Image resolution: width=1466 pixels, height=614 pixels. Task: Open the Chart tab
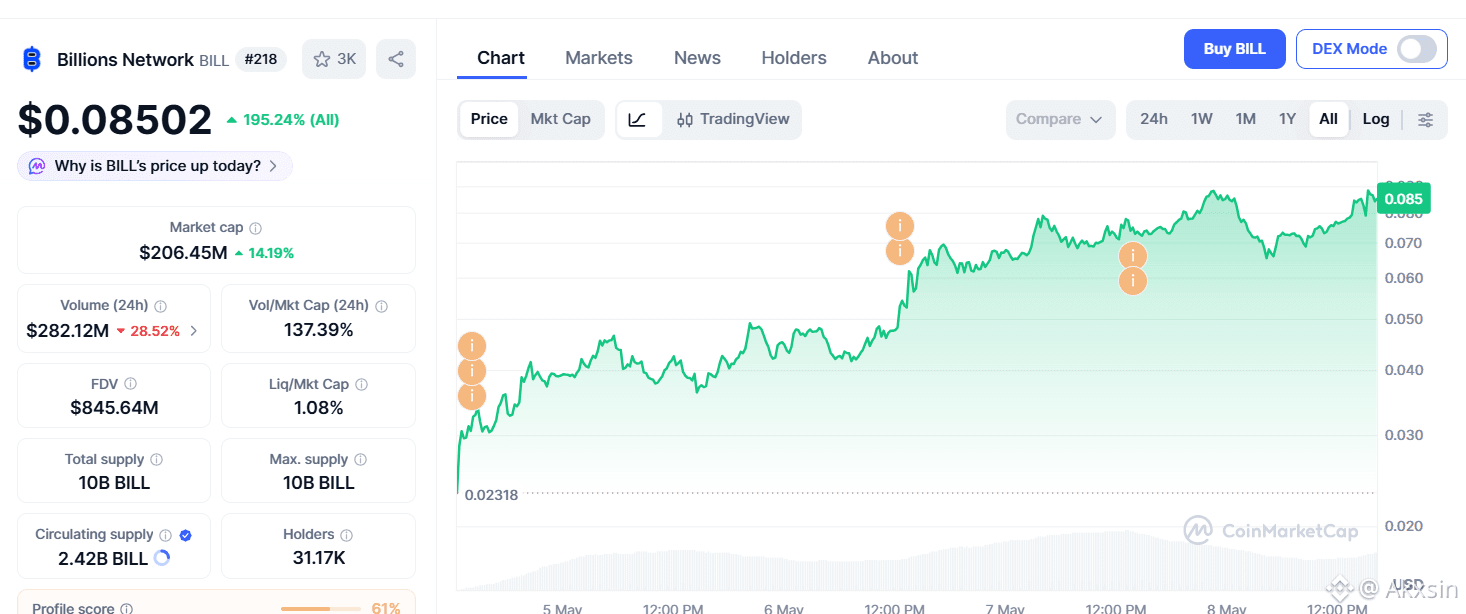pyautogui.click(x=501, y=58)
